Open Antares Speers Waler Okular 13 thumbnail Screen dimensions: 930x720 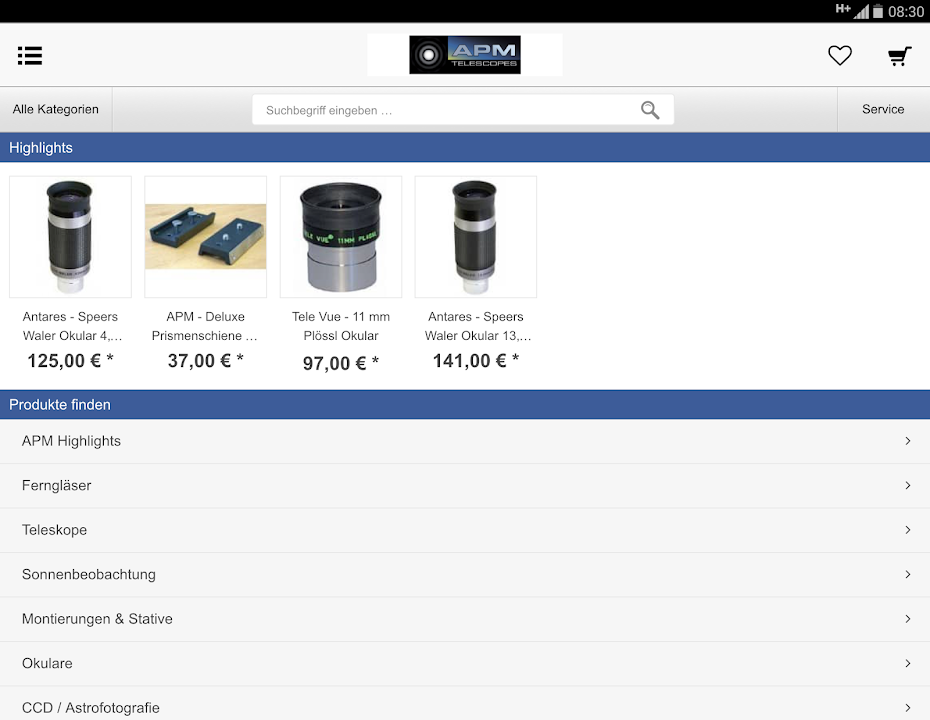point(476,237)
